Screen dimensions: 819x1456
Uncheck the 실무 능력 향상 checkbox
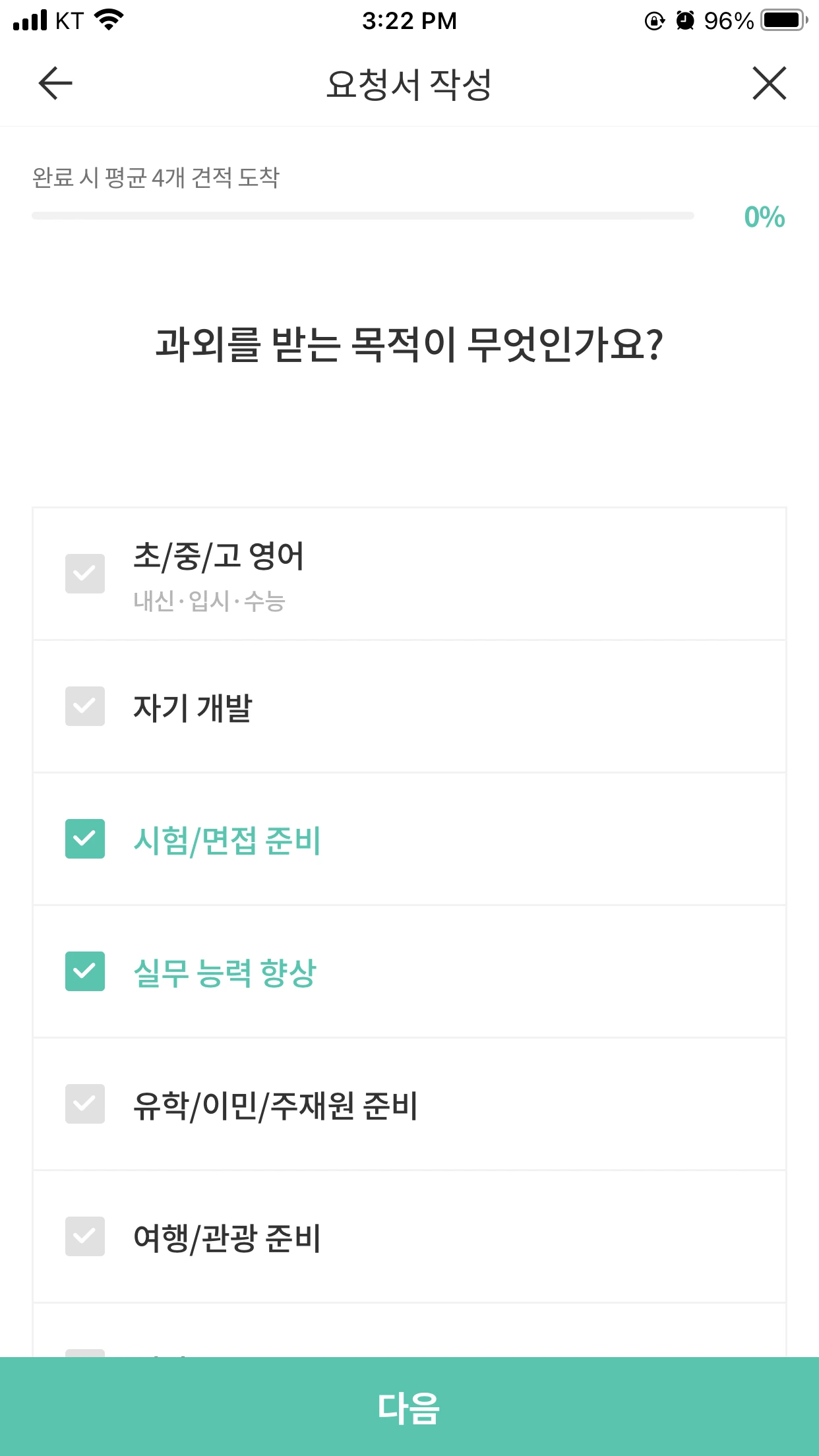point(85,971)
